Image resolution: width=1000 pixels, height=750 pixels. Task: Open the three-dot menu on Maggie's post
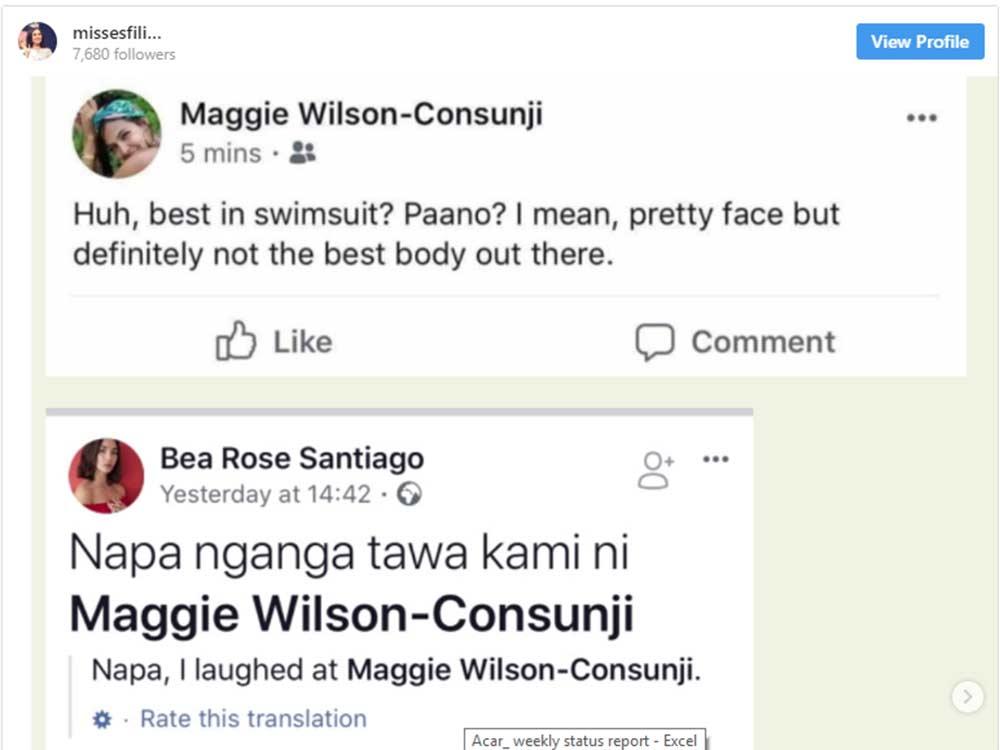921,118
